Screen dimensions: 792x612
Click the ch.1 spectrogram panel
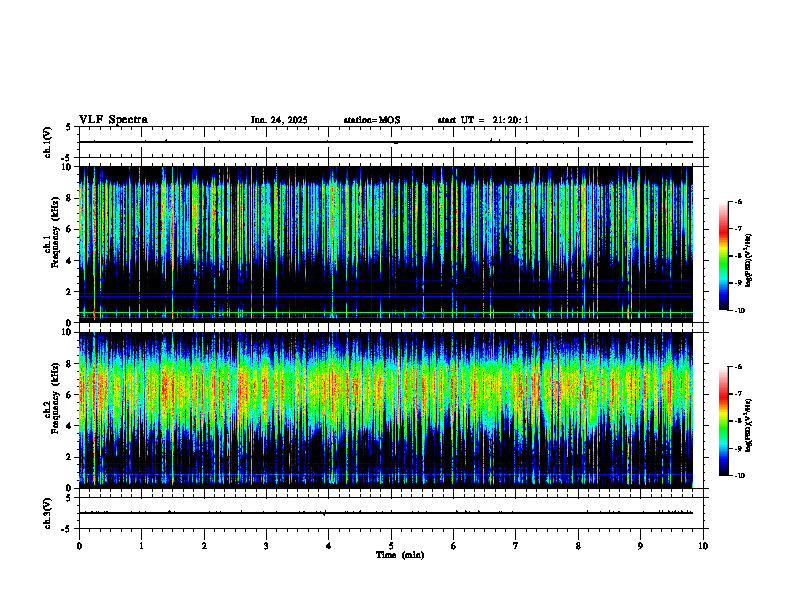386,244
